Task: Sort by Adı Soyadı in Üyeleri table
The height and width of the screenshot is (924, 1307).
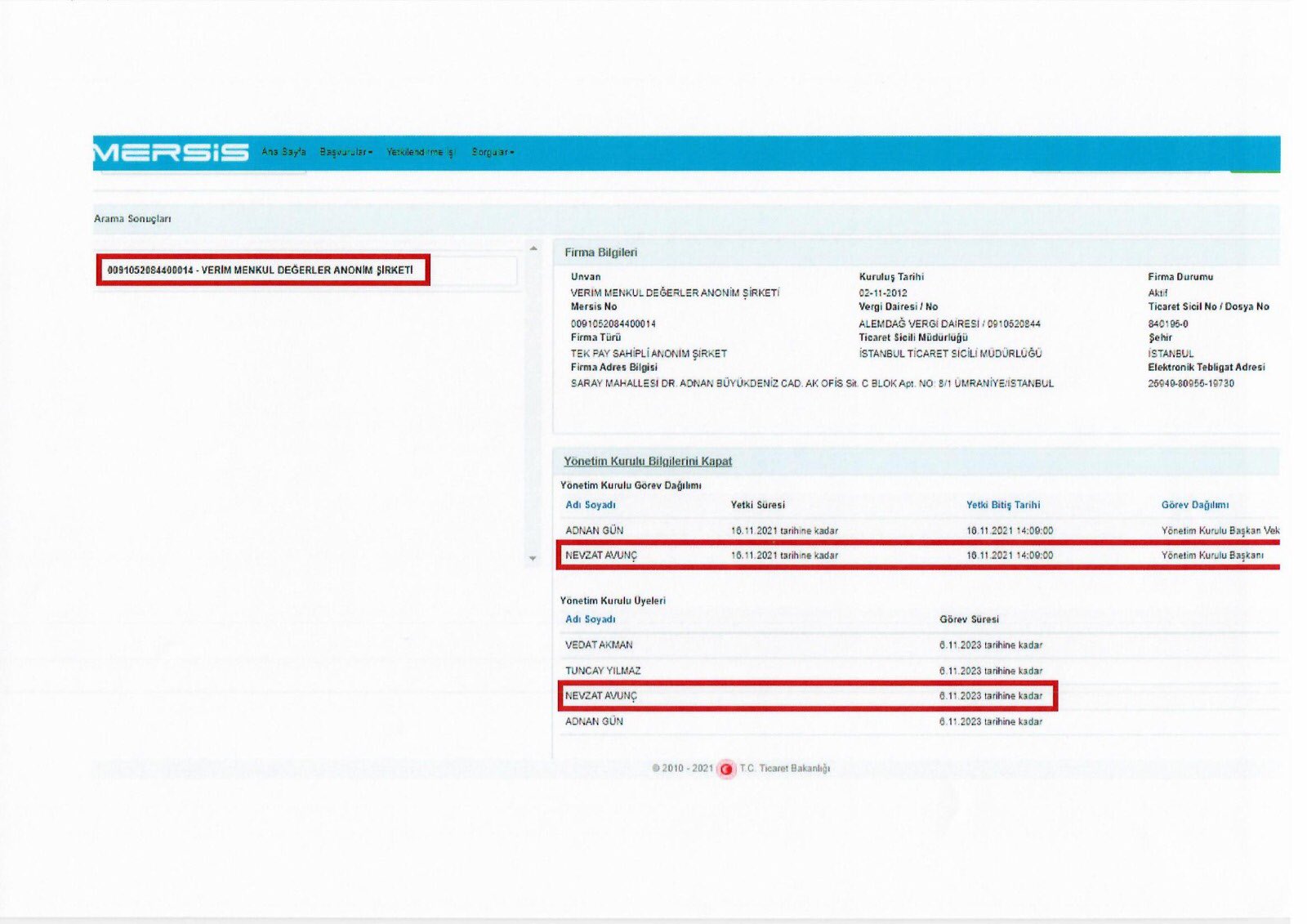Action: 591,619
